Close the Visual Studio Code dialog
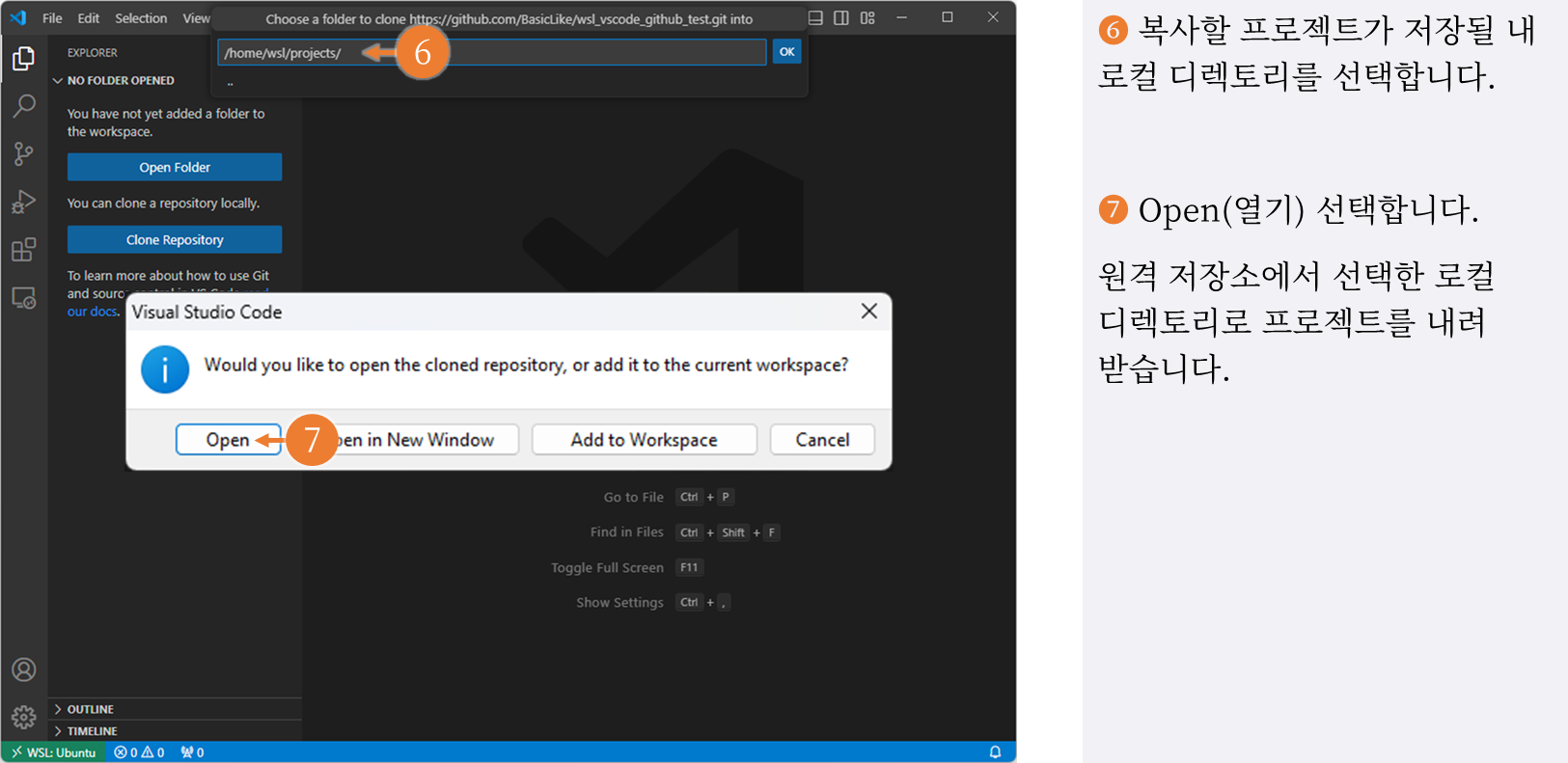The width and height of the screenshot is (1568, 763). point(869,311)
